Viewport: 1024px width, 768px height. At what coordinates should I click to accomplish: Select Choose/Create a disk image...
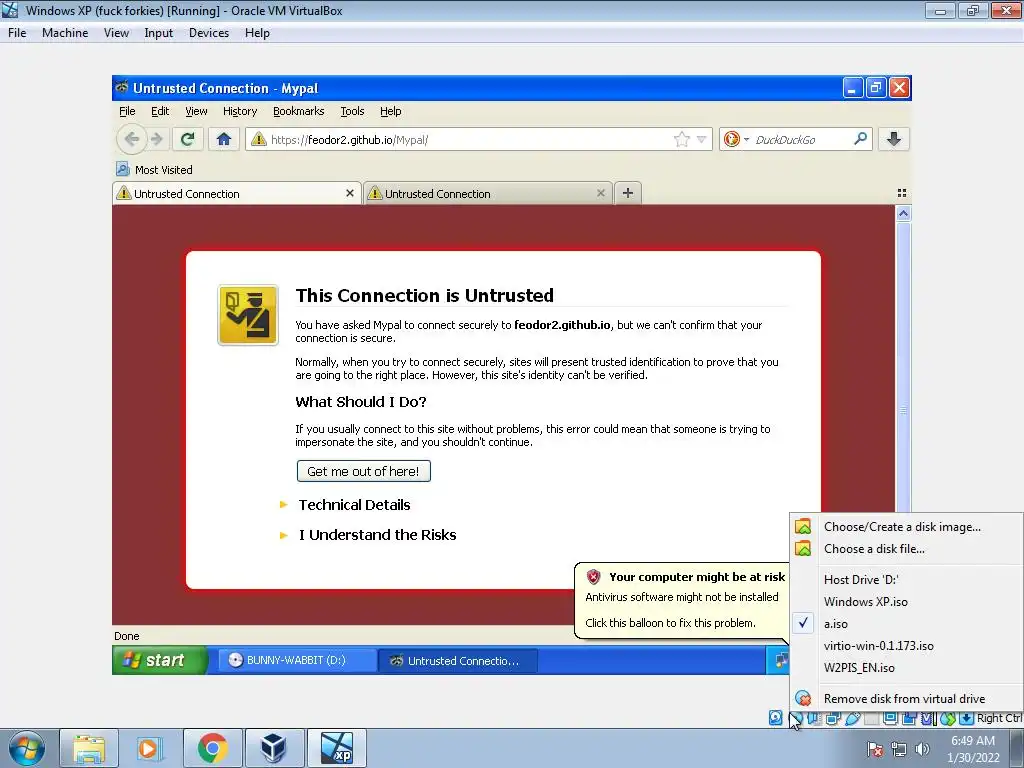coord(905,527)
